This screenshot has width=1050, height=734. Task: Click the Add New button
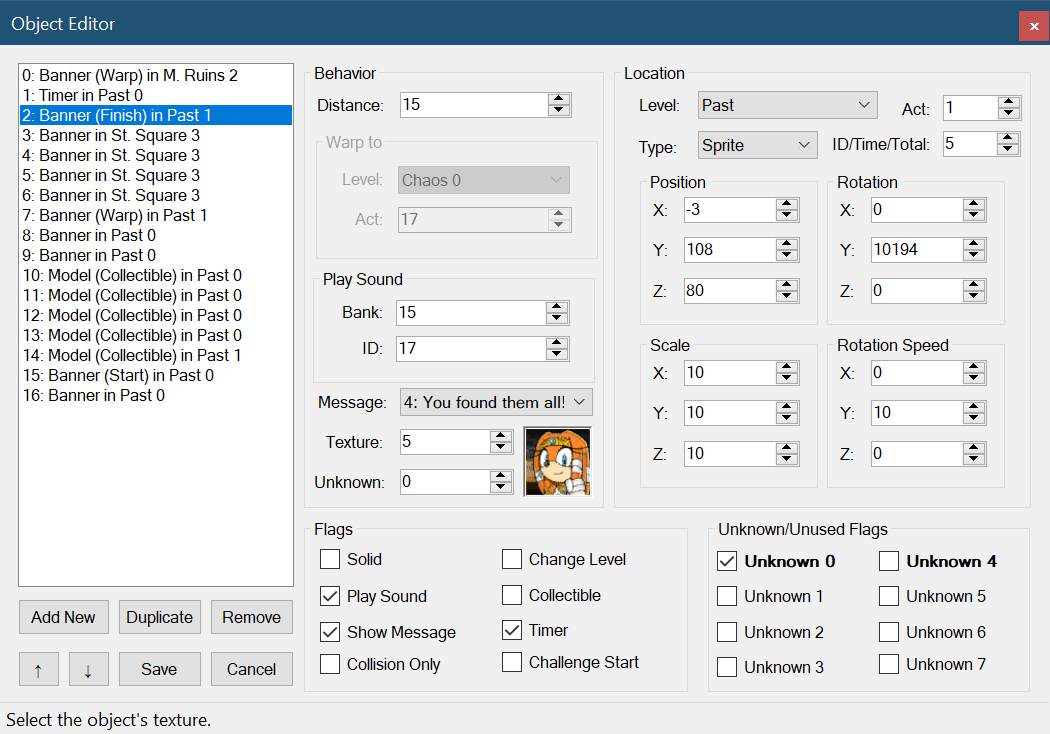click(63, 617)
